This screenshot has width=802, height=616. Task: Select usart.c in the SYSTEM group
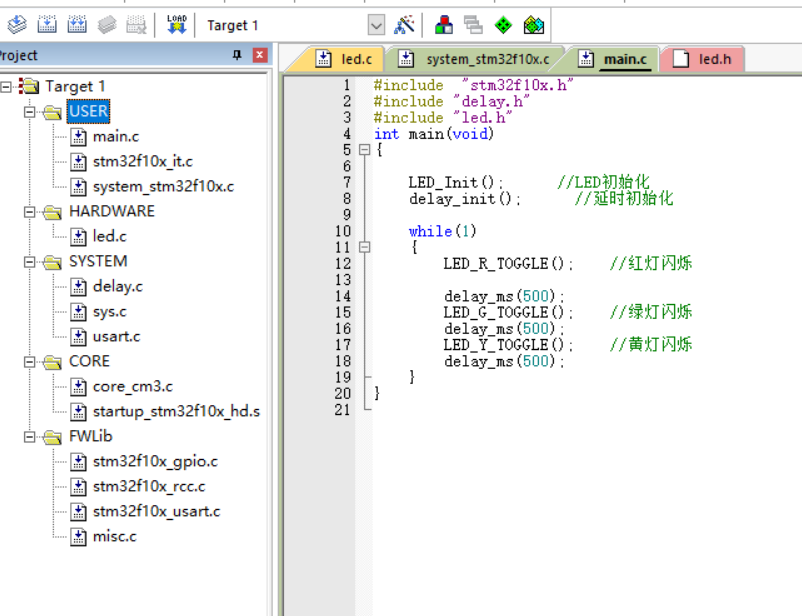pos(117,336)
